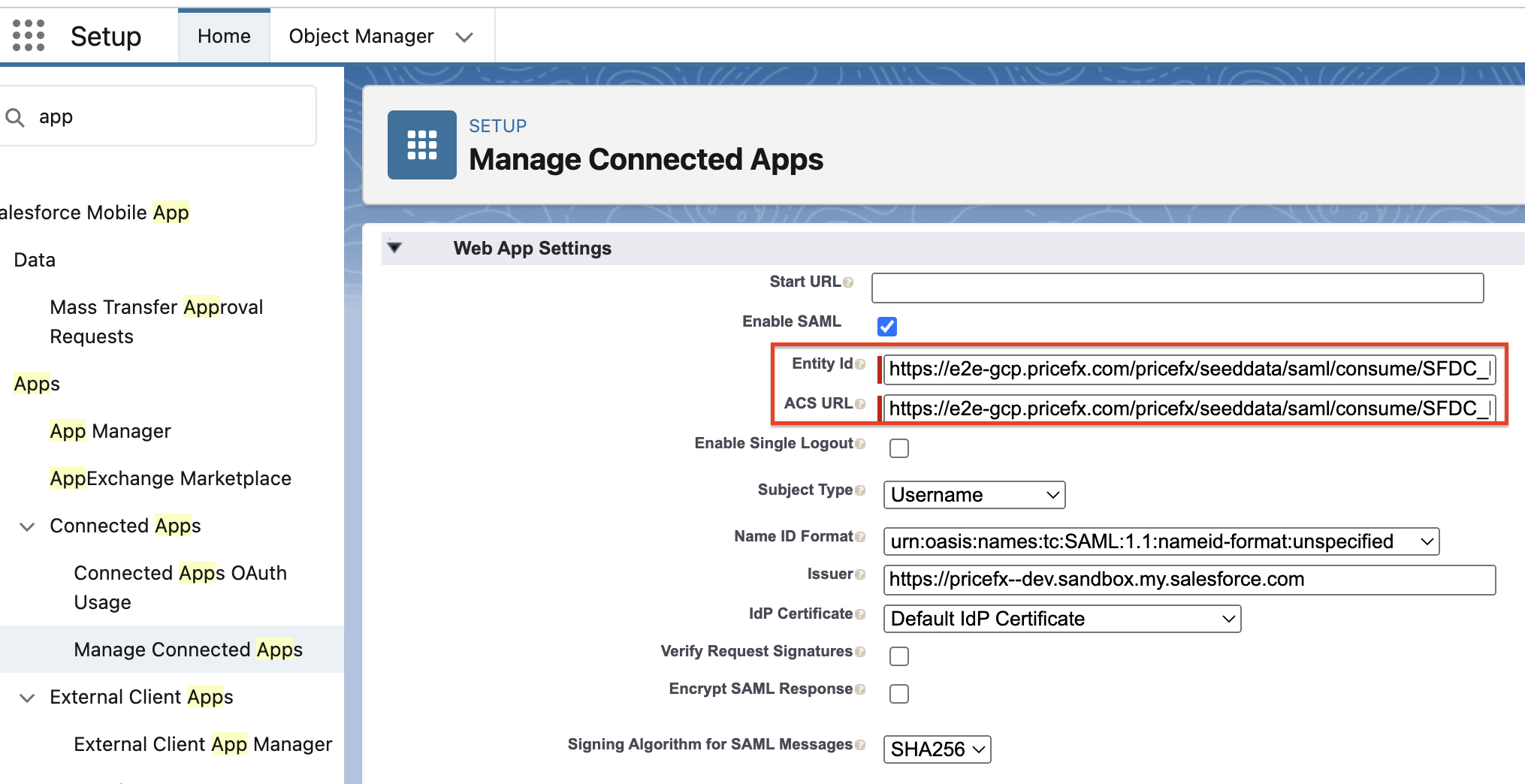
Task: Click the help icon next to Issuer
Action: click(860, 574)
